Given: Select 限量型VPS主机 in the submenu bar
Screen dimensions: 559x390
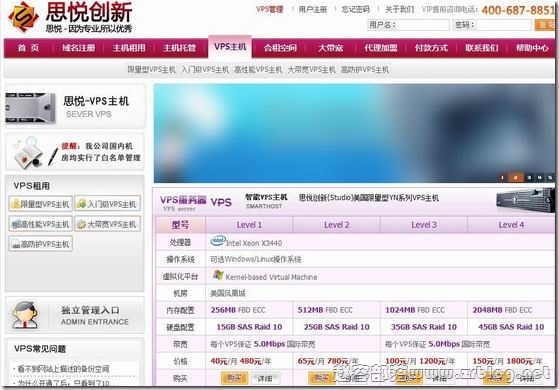Looking at the screenshot, I should coord(152,70).
